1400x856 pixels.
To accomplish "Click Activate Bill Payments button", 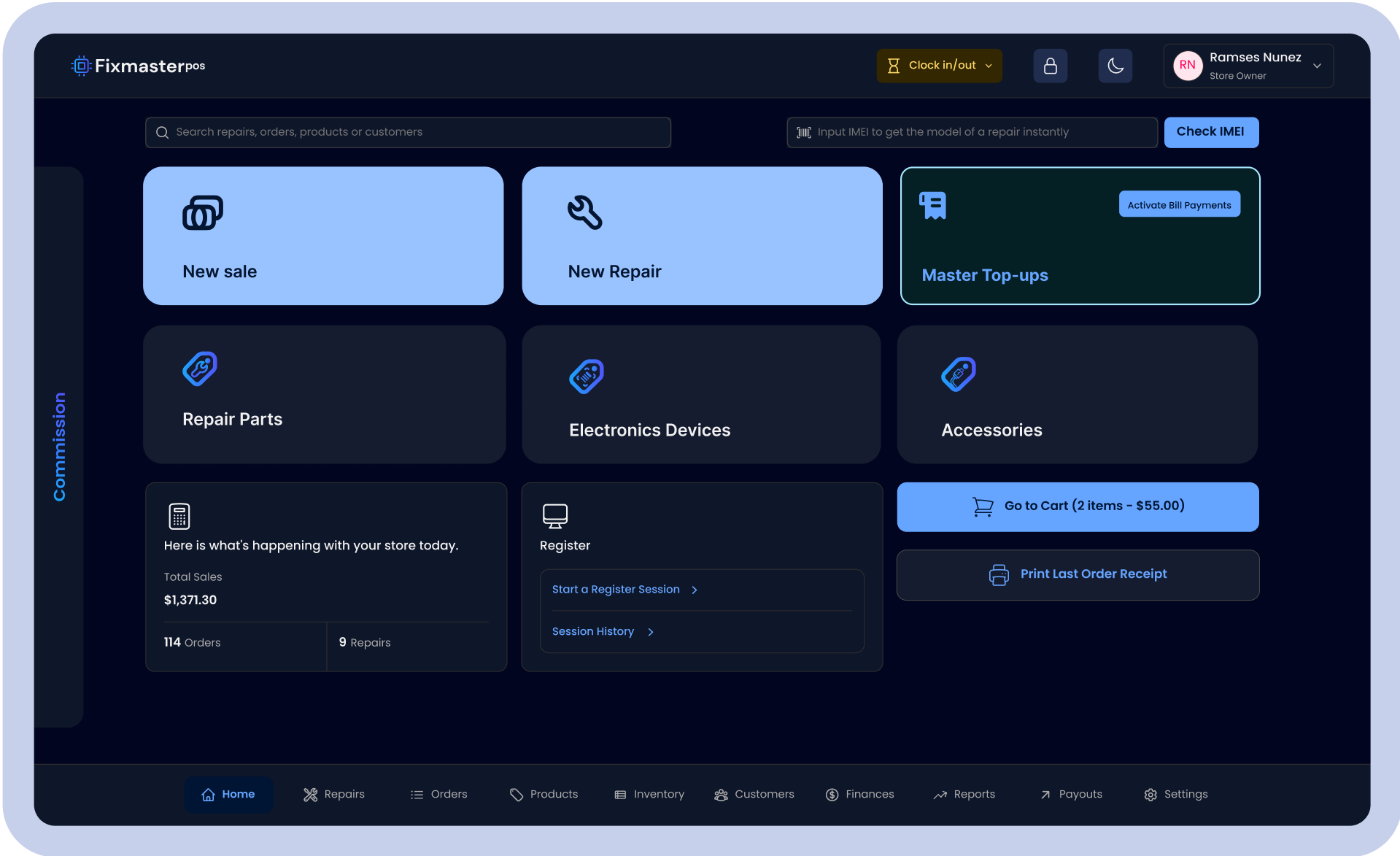I will point(1179,205).
